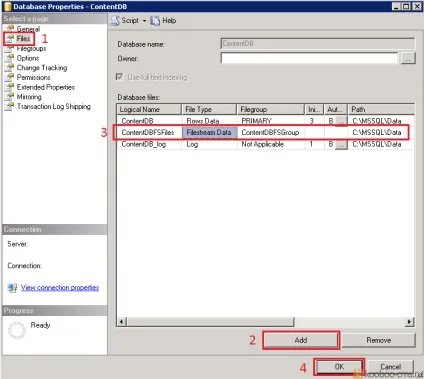Click the Remove button
This screenshot has height=379, width=424.
click(379, 340)
